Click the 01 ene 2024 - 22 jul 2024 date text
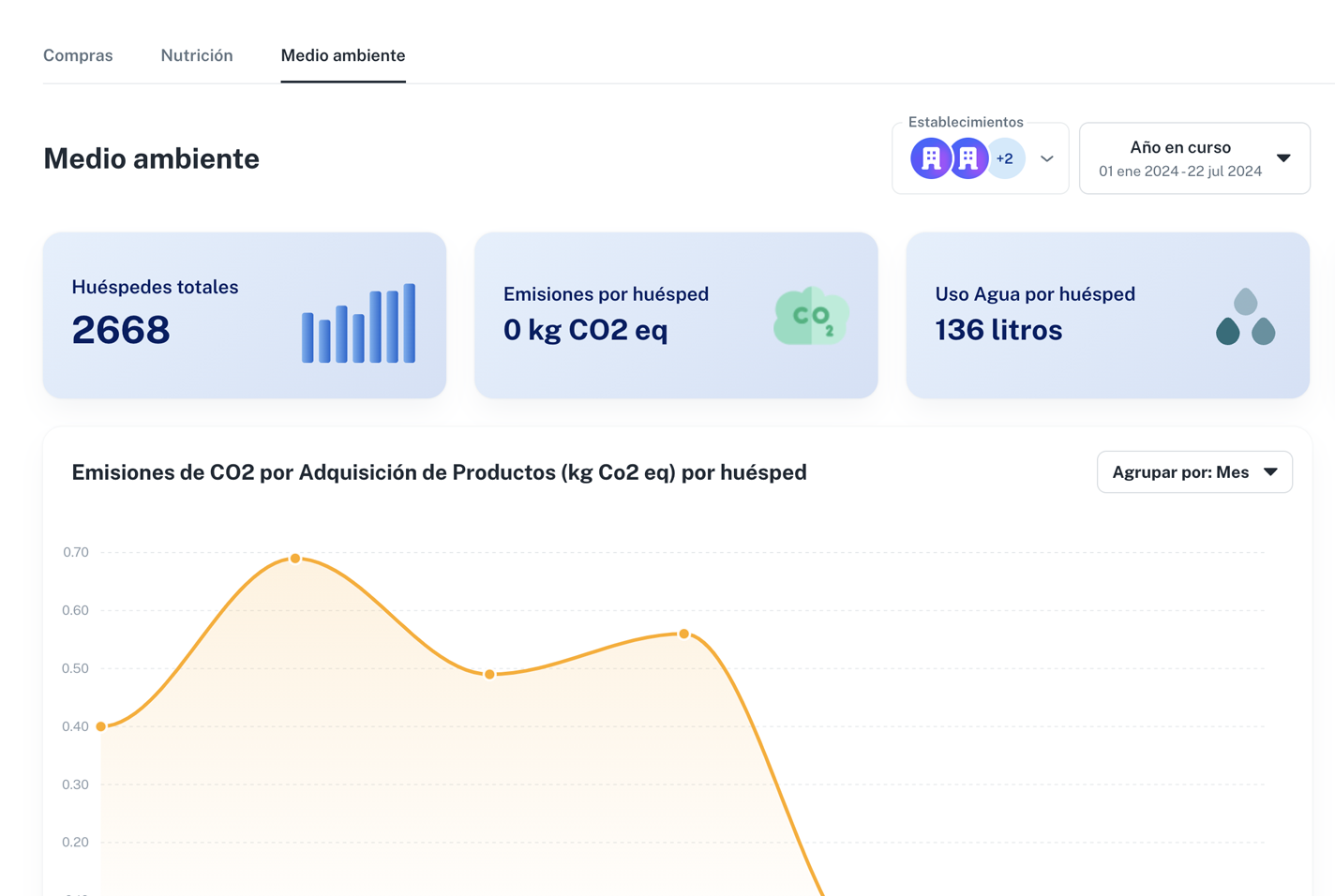Screen dimensions: 1335x896 (x=1180, y=172)
